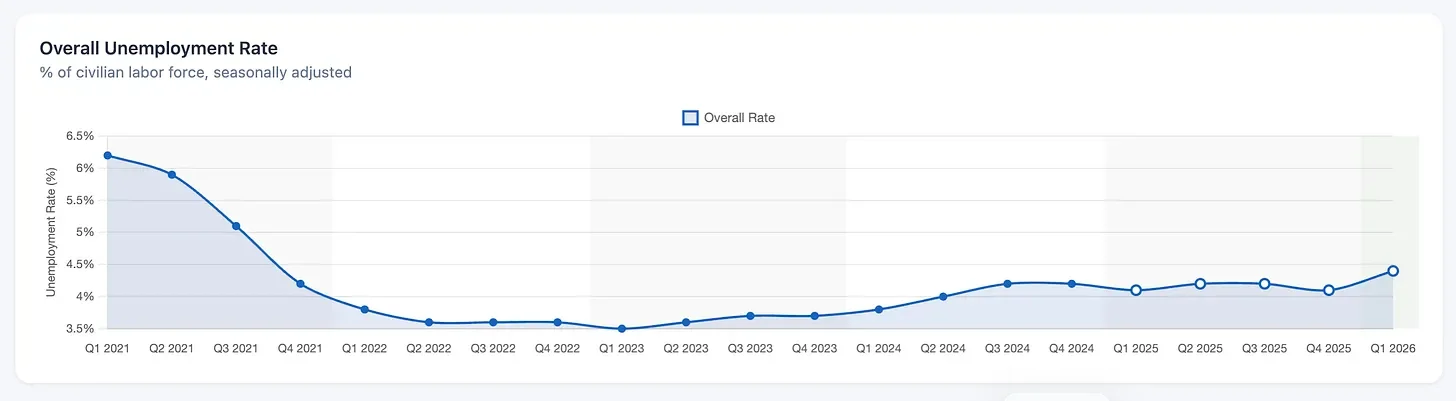Screen dimensions: 1456x401
Task: Click the Q1 2026 x-axis label
Action: (1393, 349)
